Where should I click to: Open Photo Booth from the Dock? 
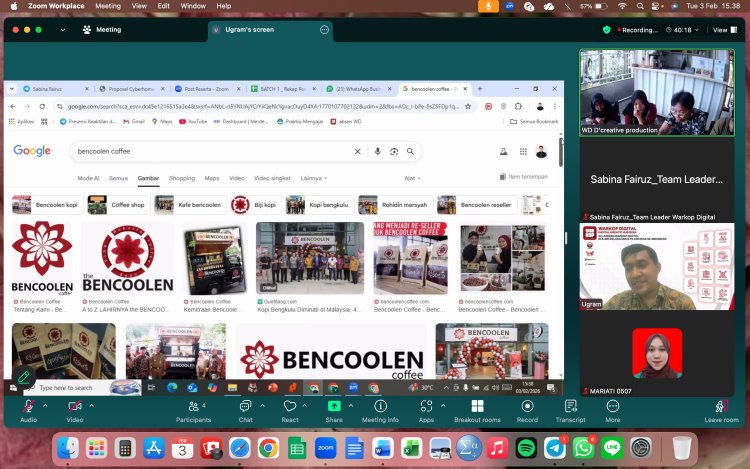click(x=211, y=448)
